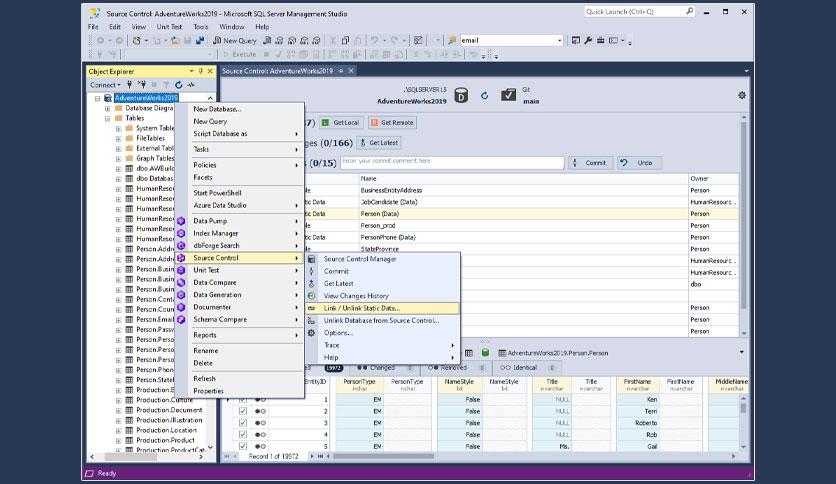Click the grid table view icon
836x484 pixels.
click(469, 353)
